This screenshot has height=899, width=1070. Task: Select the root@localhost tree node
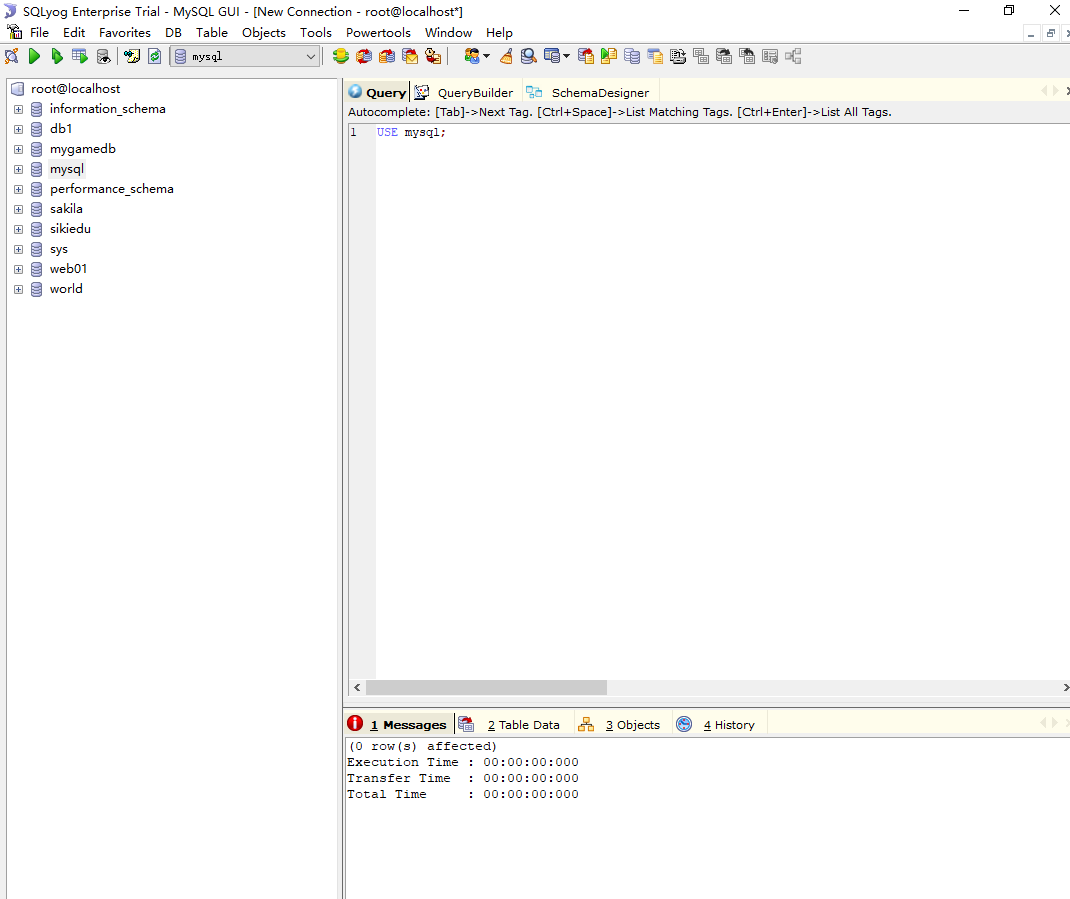75,89
